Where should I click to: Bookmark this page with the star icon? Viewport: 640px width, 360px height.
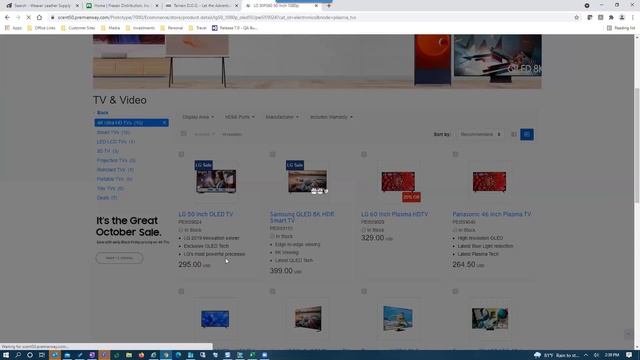tap(577, 18)
